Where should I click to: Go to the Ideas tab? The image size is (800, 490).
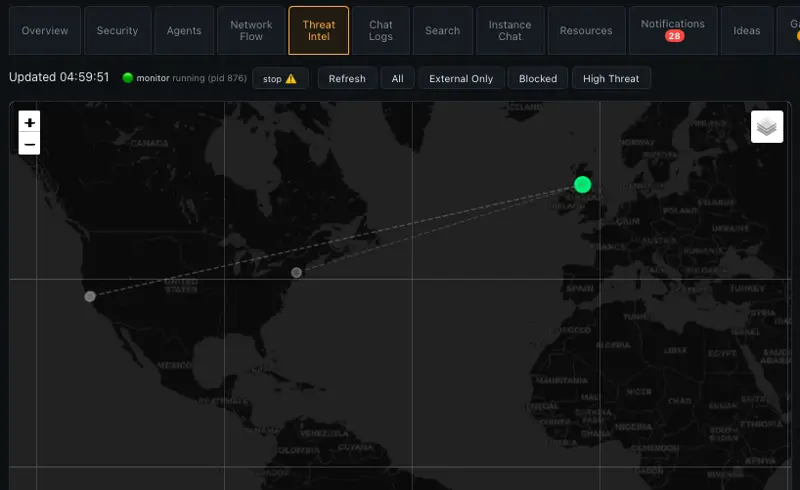pyautogui.click(x=746, y=31)
